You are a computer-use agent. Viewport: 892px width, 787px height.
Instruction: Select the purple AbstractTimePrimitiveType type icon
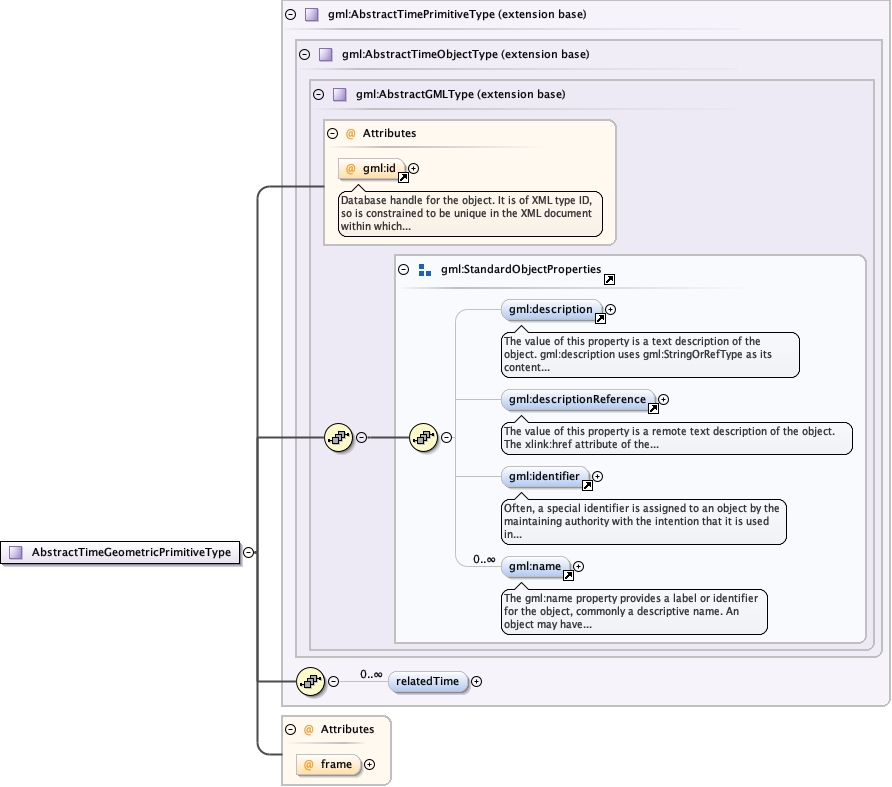(312, 15)
